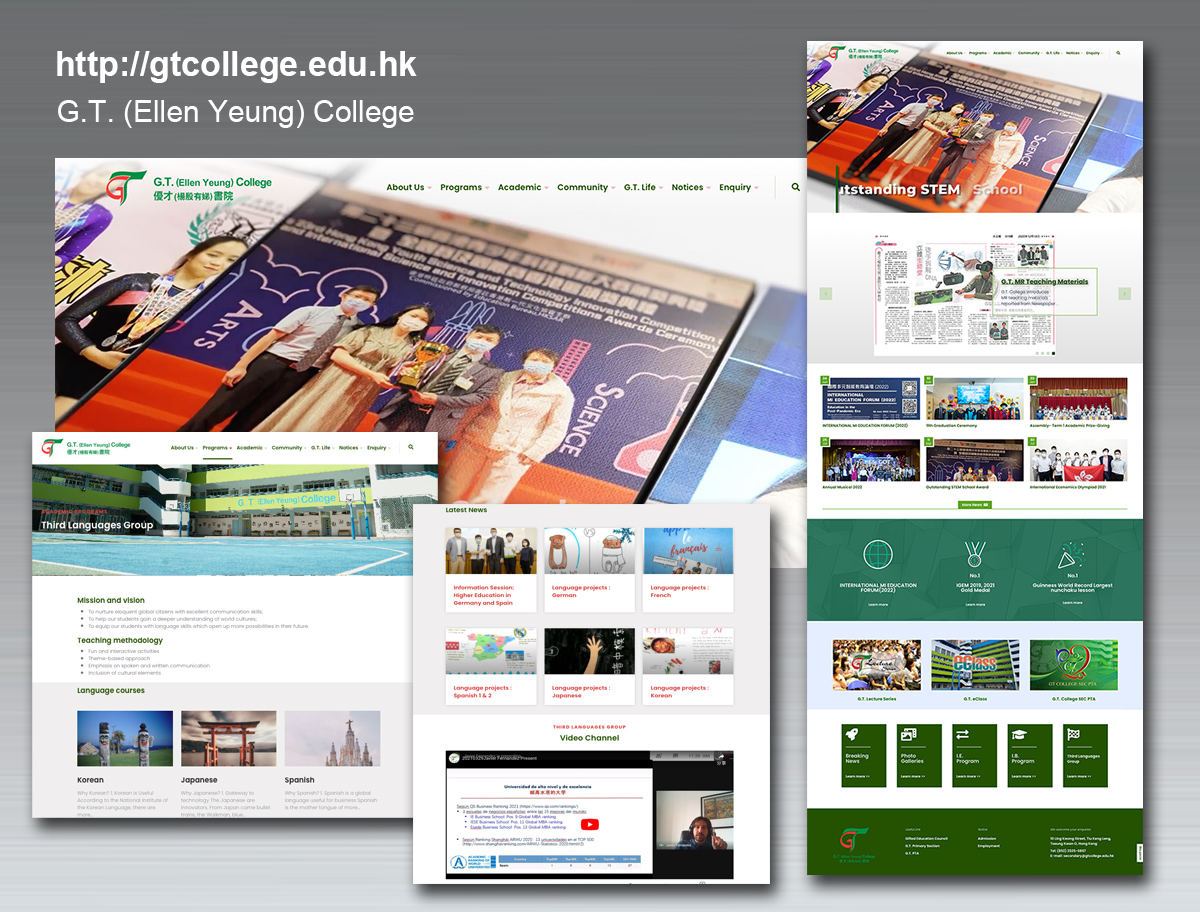Screen dimensions: 1200x912
Task: Open Language projects : French card
Action: tap(688, 570)
